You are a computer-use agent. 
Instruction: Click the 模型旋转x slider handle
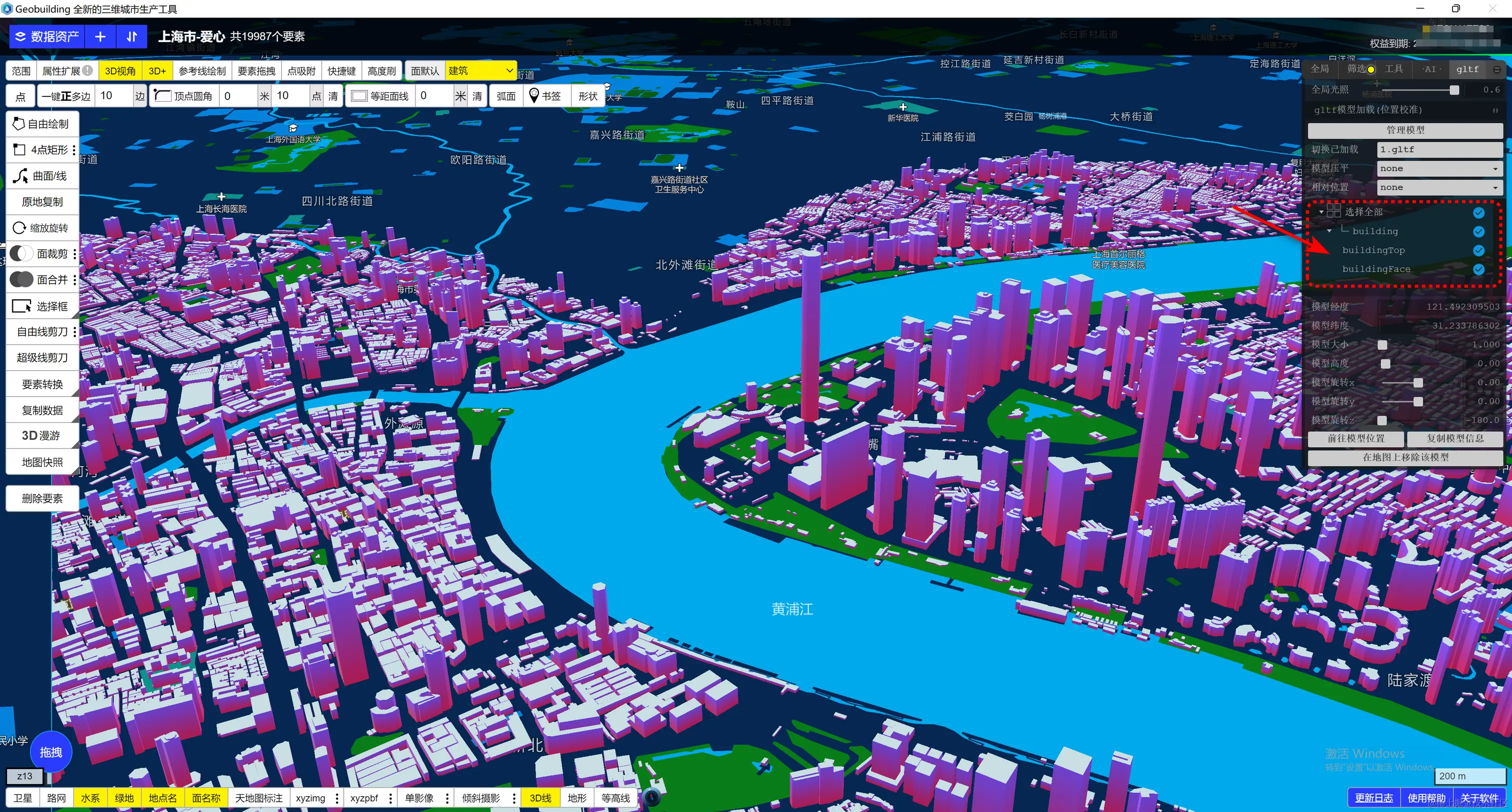(1418, 383)
